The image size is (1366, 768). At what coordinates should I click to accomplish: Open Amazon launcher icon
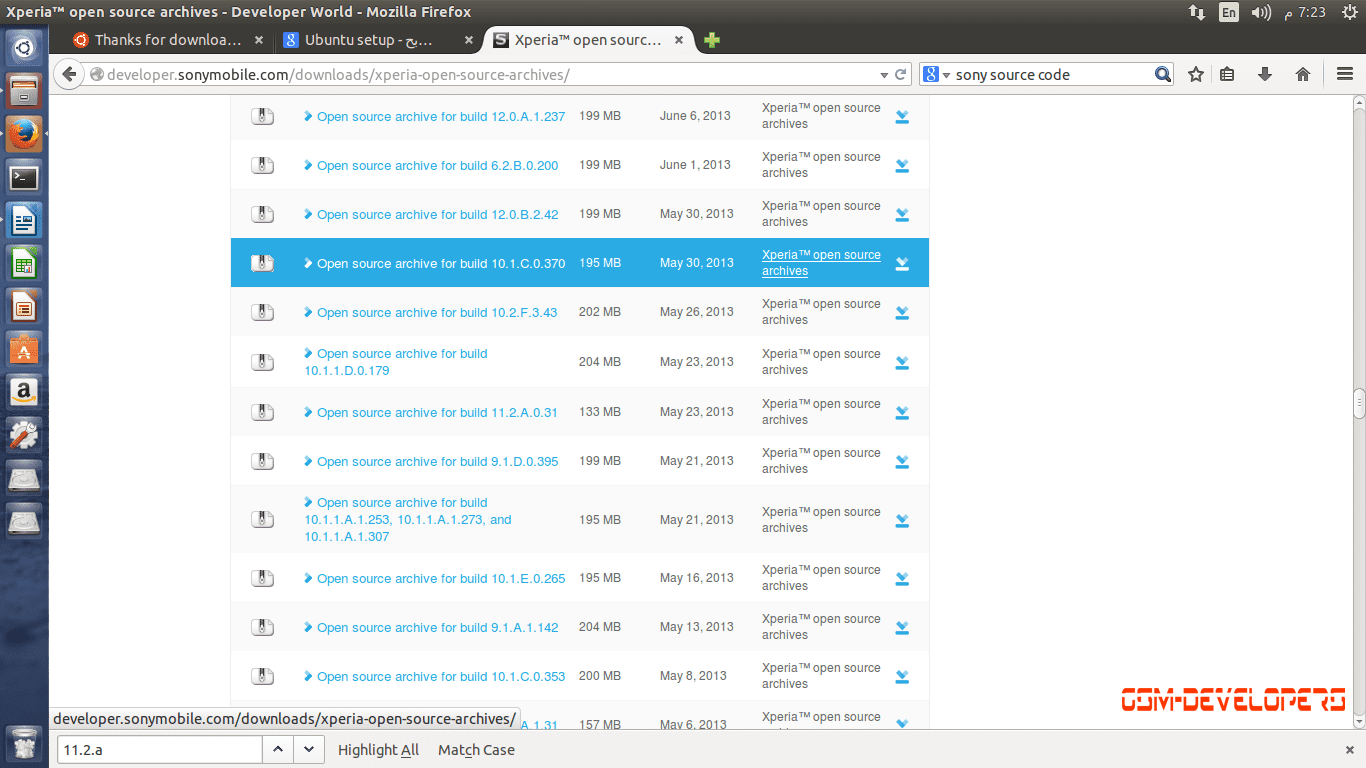coord(24,393)
